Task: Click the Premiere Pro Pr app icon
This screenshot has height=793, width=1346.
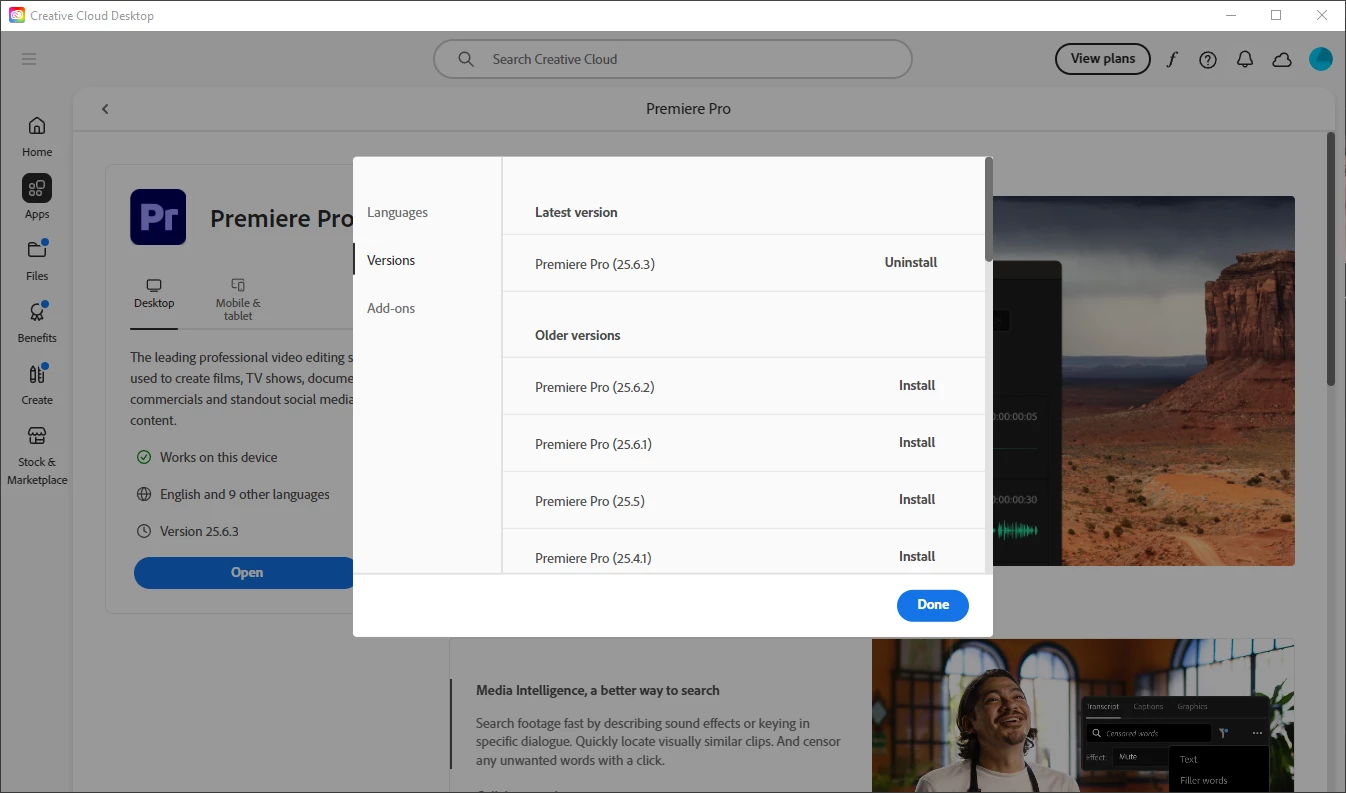Action: pyautogui.click(x=158, y=217)
